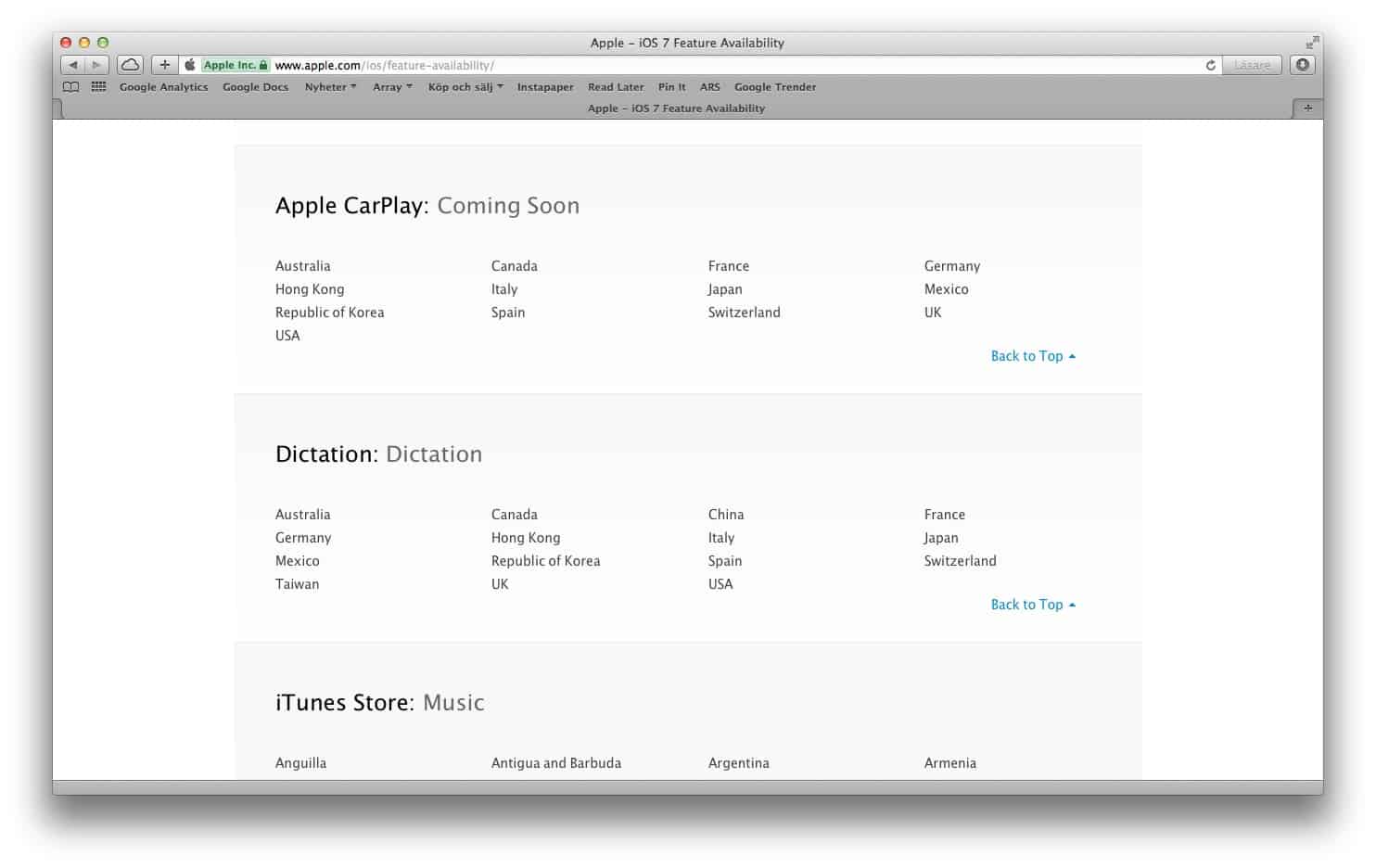Image resolution: width=1376 pixels, height=868 pixels.
Task: Go back with the Safari back arrow
Action: [73, 65]
